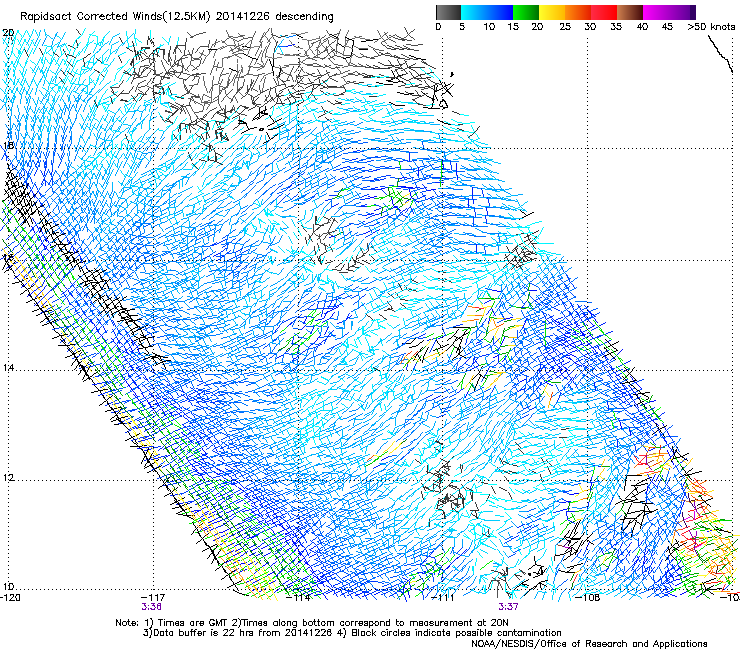Click the red 30-35 knots legend swatch
The height and width of the screenshot is (650, 740).
click(604, 12)
